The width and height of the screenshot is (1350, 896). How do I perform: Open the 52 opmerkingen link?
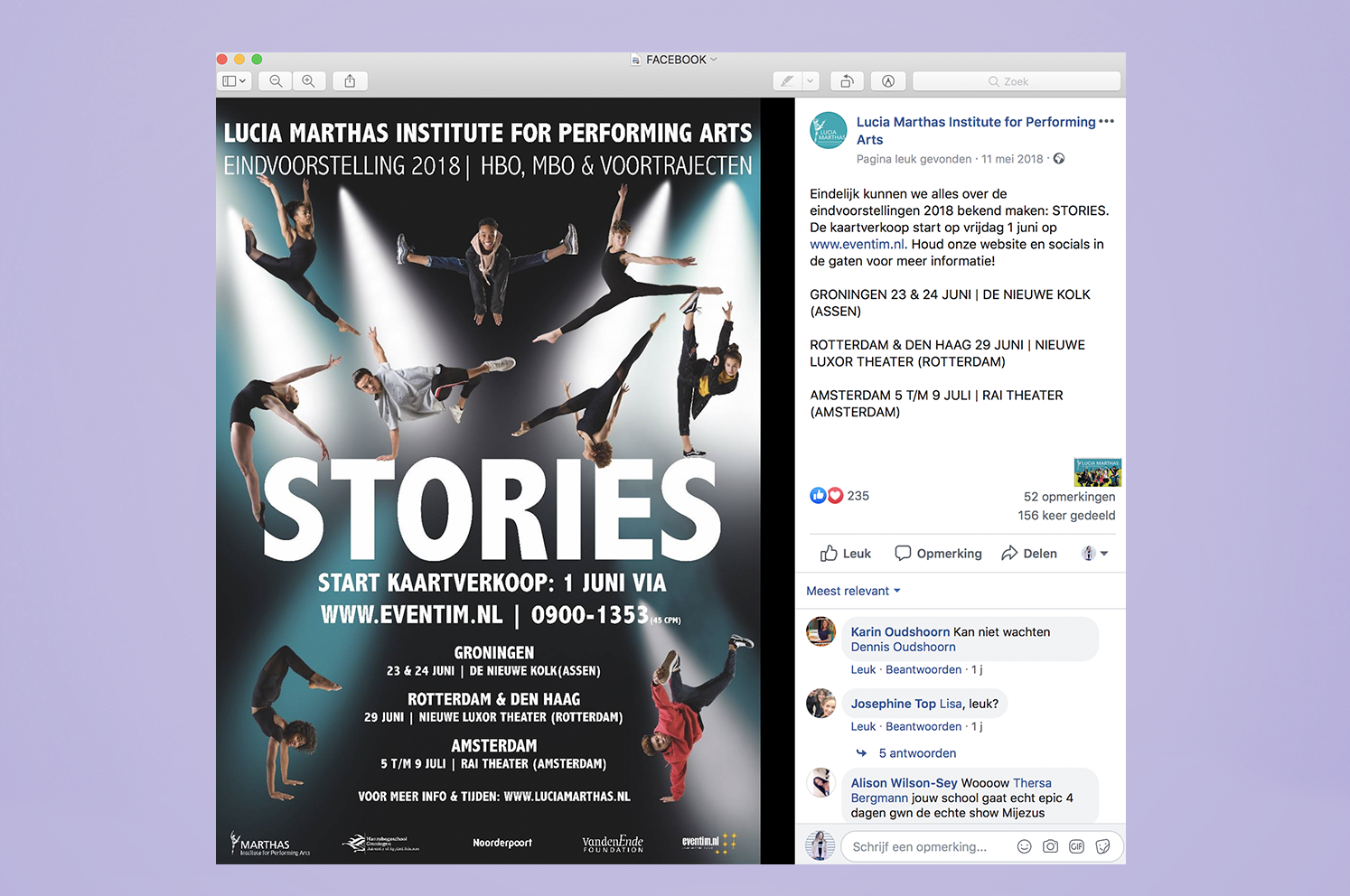click(x=1069, y=497)
